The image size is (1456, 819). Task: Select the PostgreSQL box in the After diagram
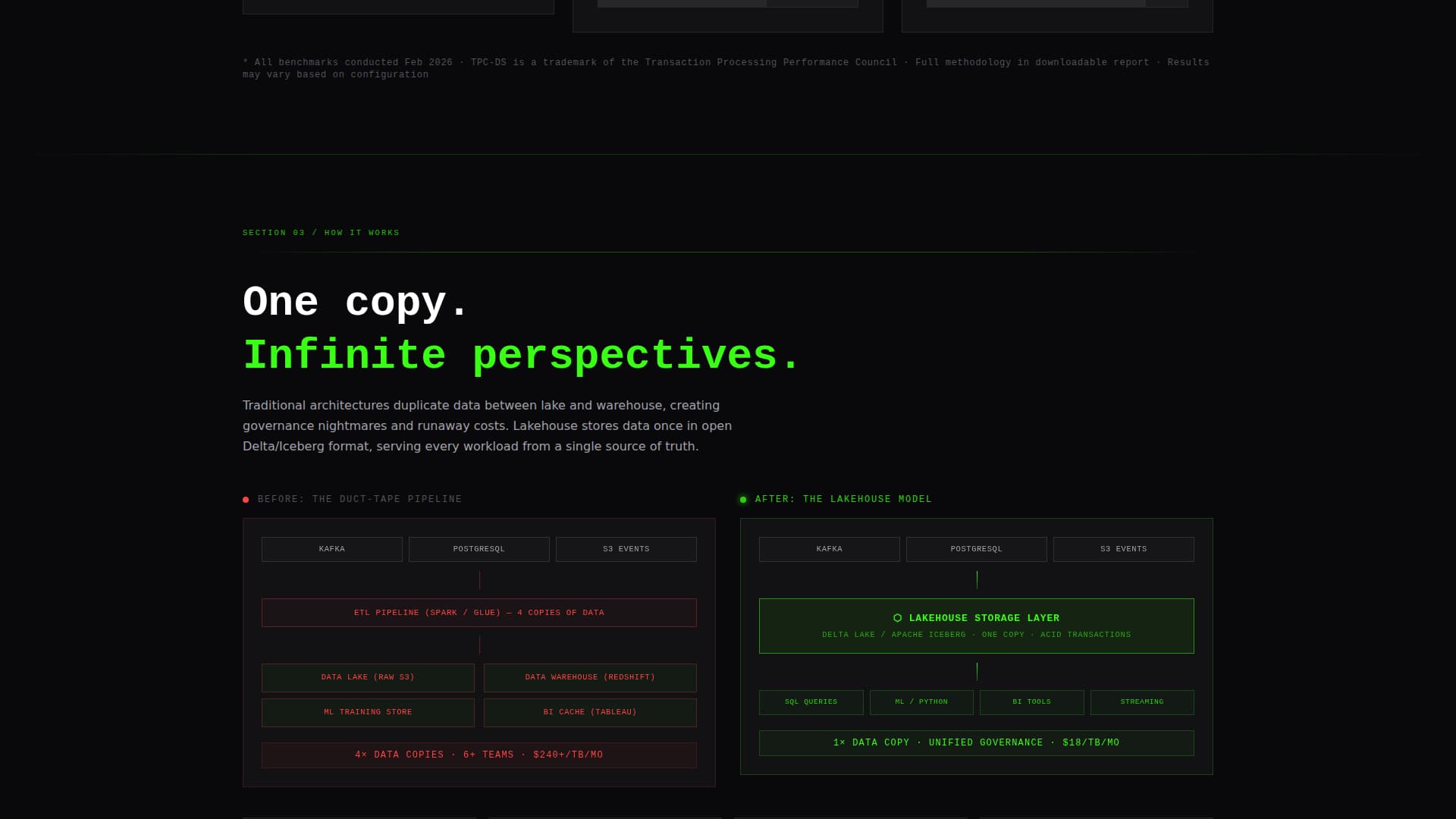point(977,549)
